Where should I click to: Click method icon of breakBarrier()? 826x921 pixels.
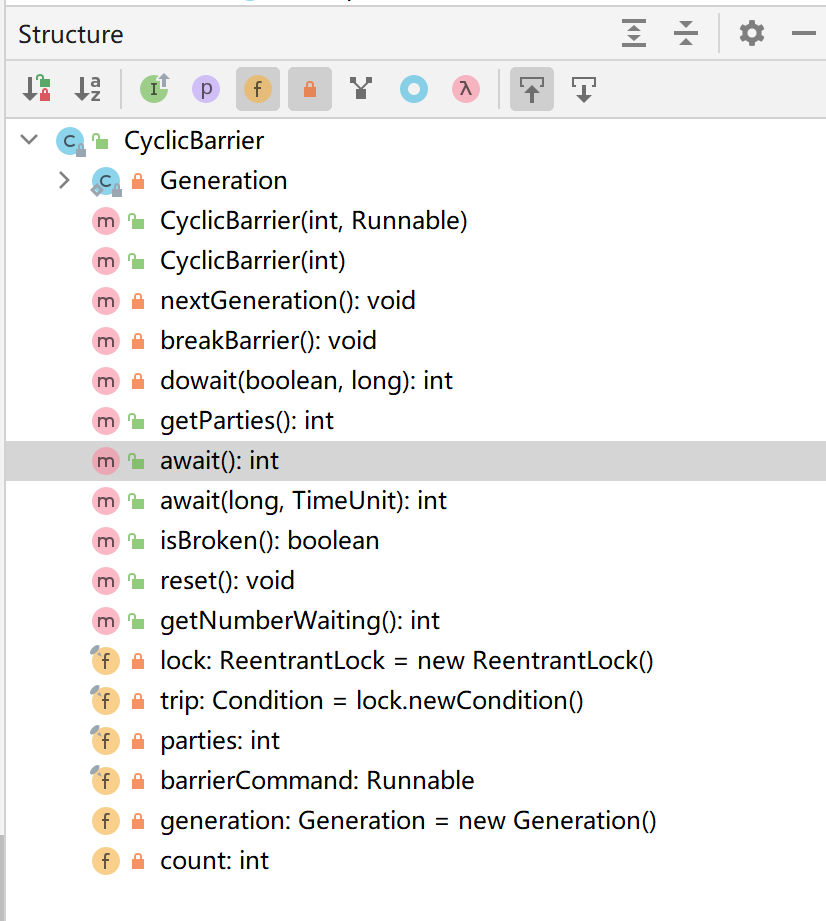pyautogui.click(x=106, y=341)
